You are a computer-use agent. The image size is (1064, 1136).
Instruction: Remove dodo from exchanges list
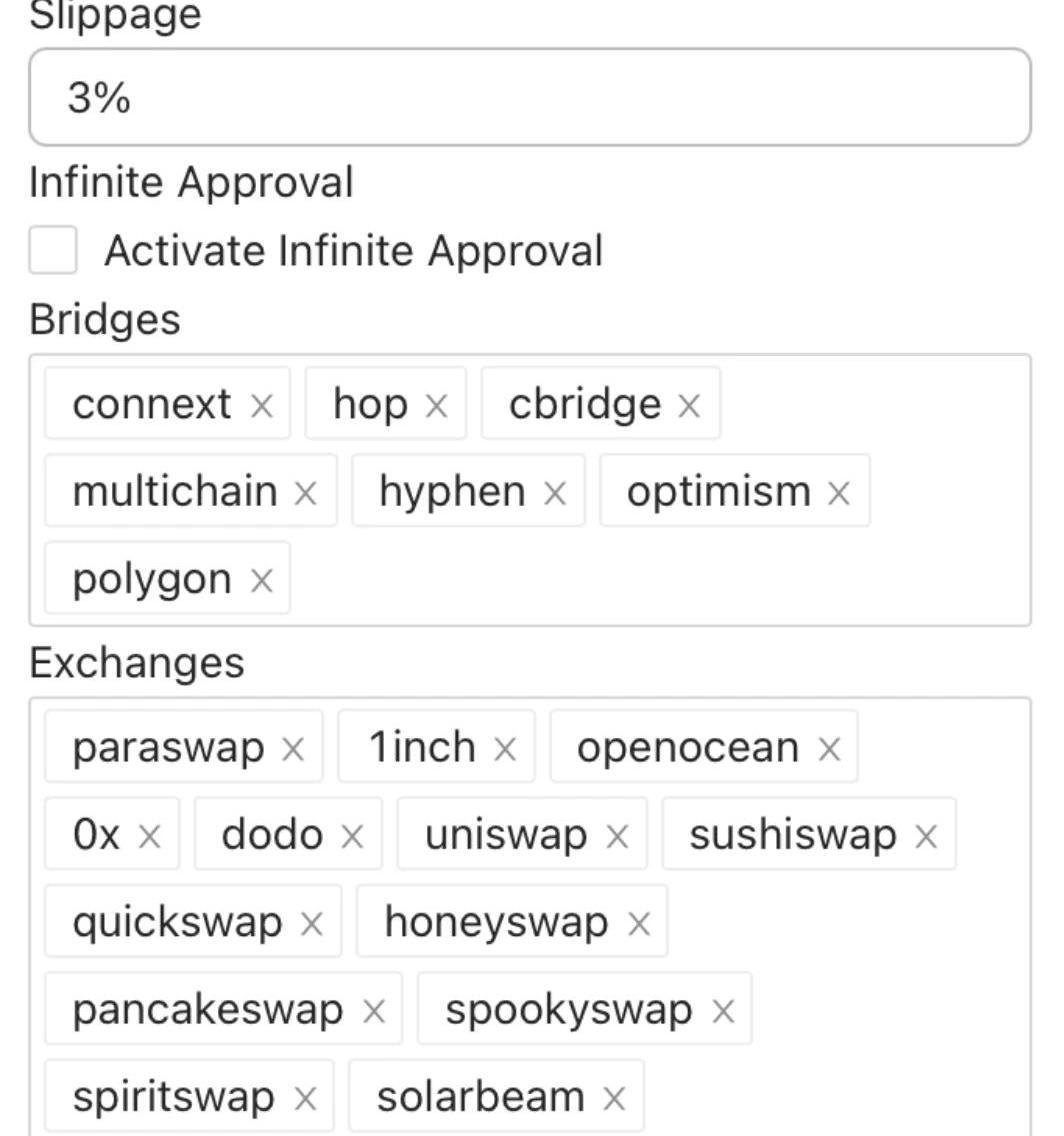tap(352, 836)
